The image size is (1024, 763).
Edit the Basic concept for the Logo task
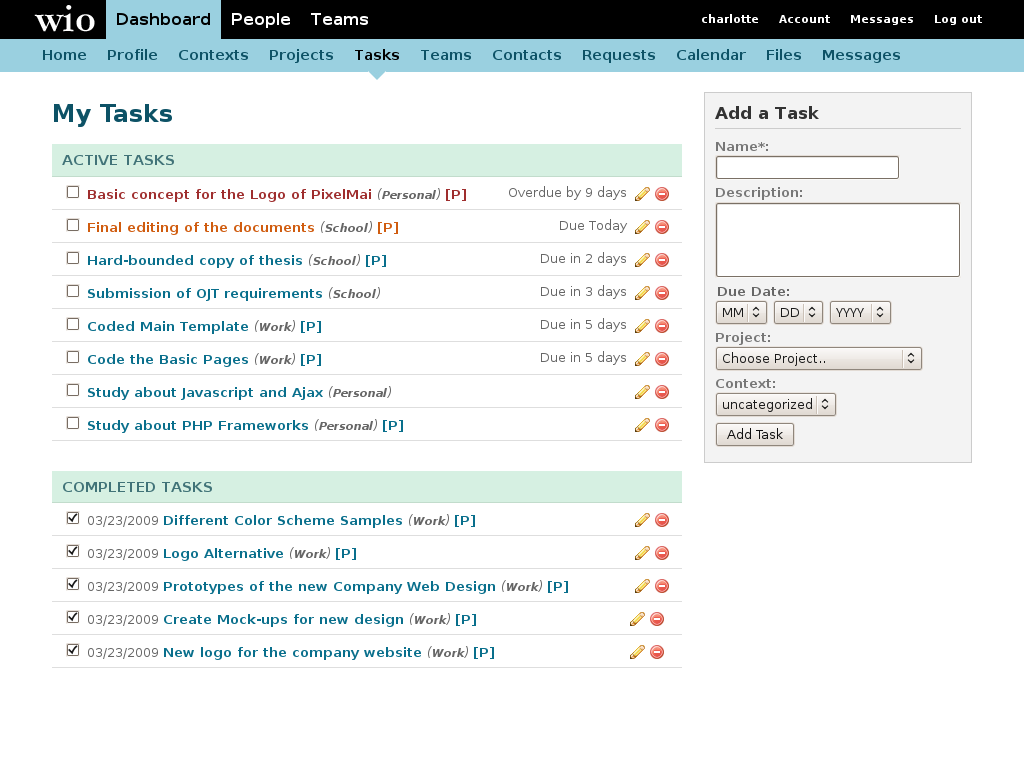(642, 194)
